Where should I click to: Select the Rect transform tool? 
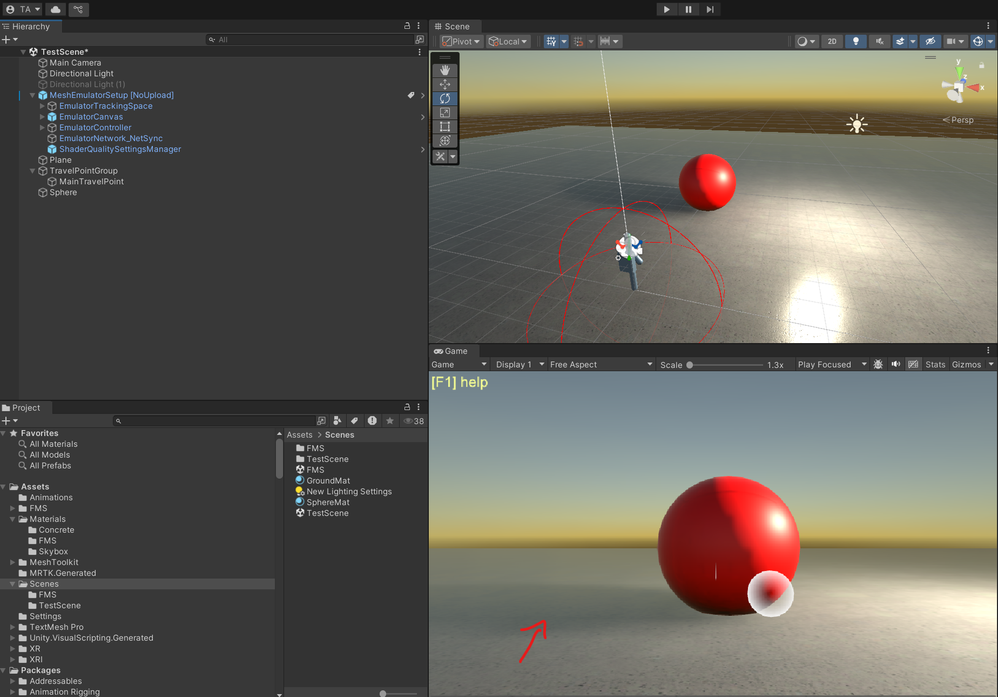445,127
